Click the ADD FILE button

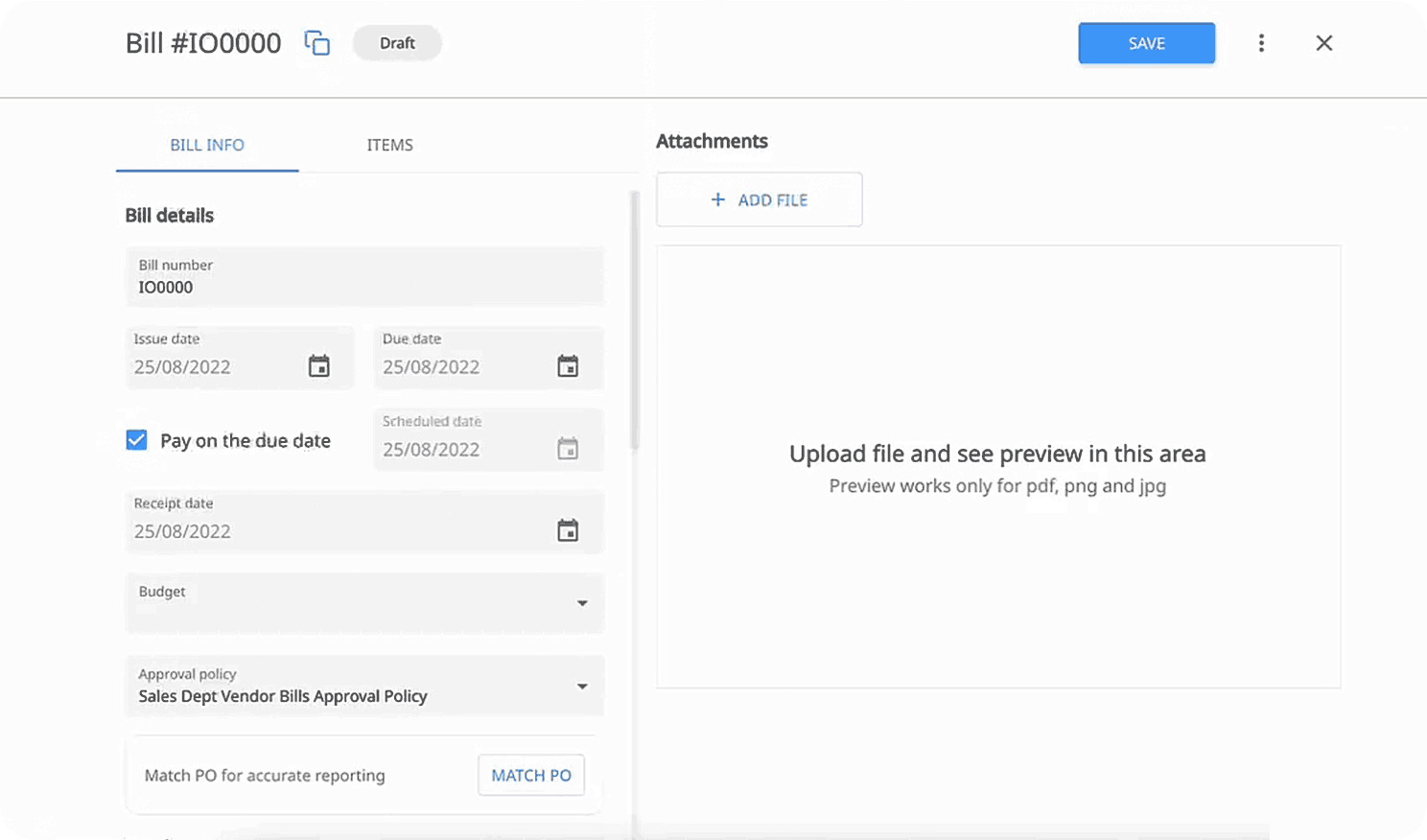point(760,199)
